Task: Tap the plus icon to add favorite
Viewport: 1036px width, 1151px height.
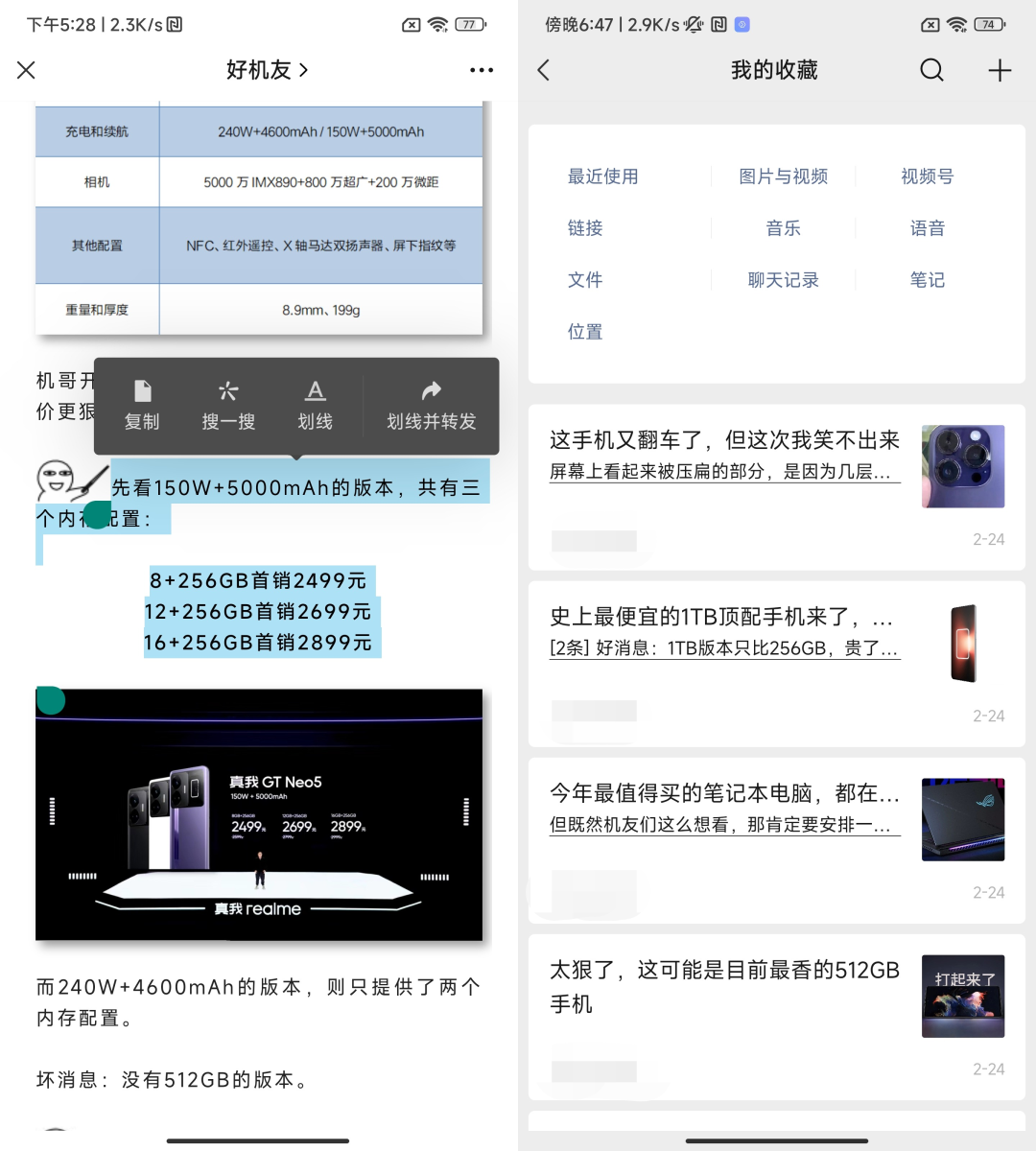Action: [x=1000, y=70]
